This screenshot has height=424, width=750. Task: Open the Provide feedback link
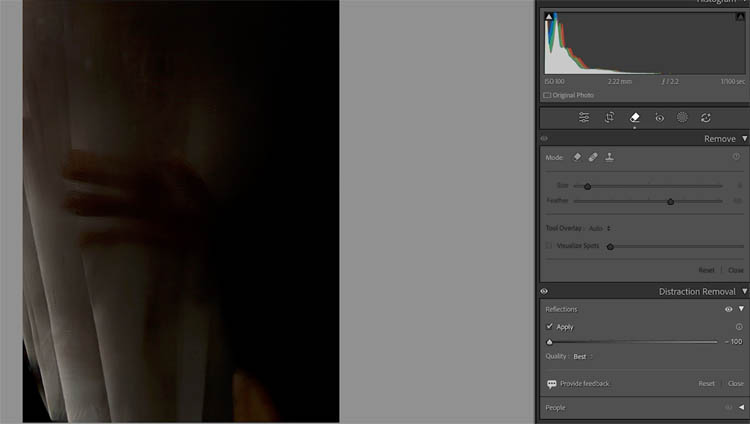[585, 384]
